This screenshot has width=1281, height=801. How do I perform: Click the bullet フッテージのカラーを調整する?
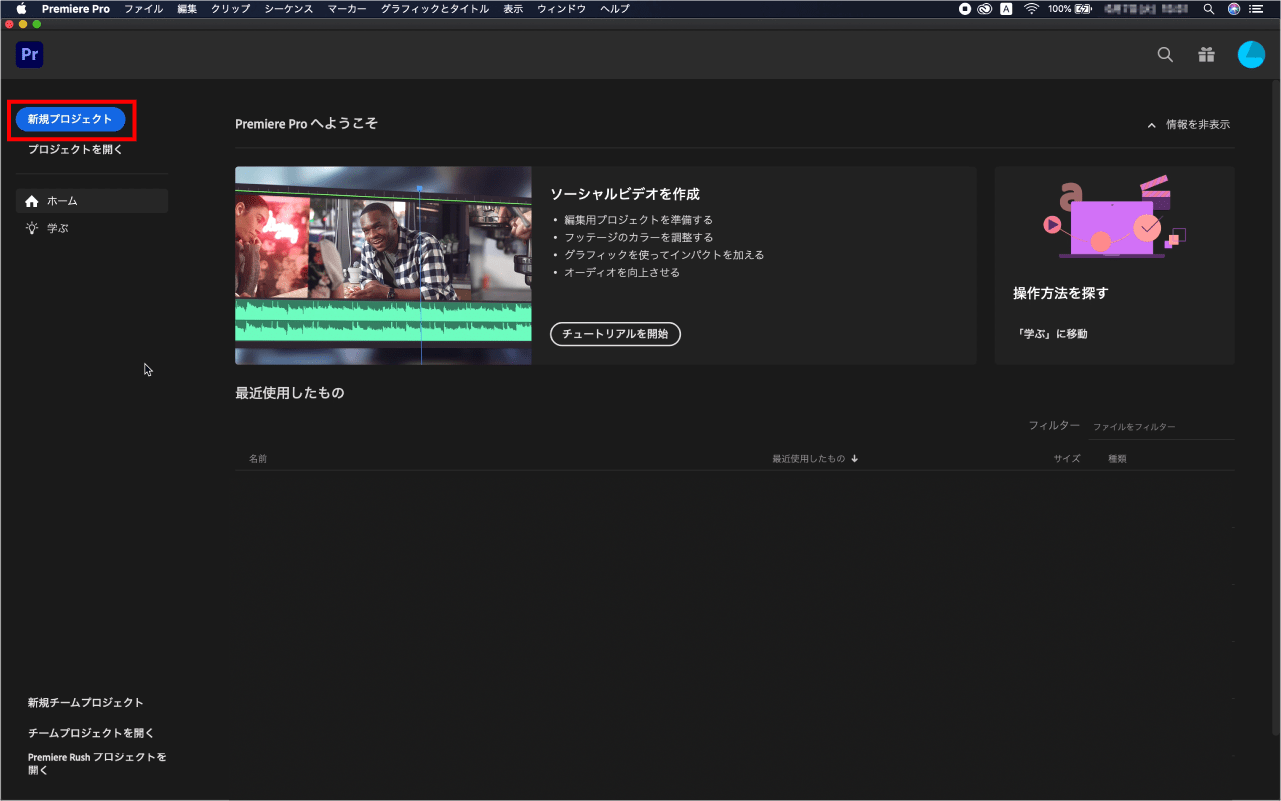click(638, 238)
